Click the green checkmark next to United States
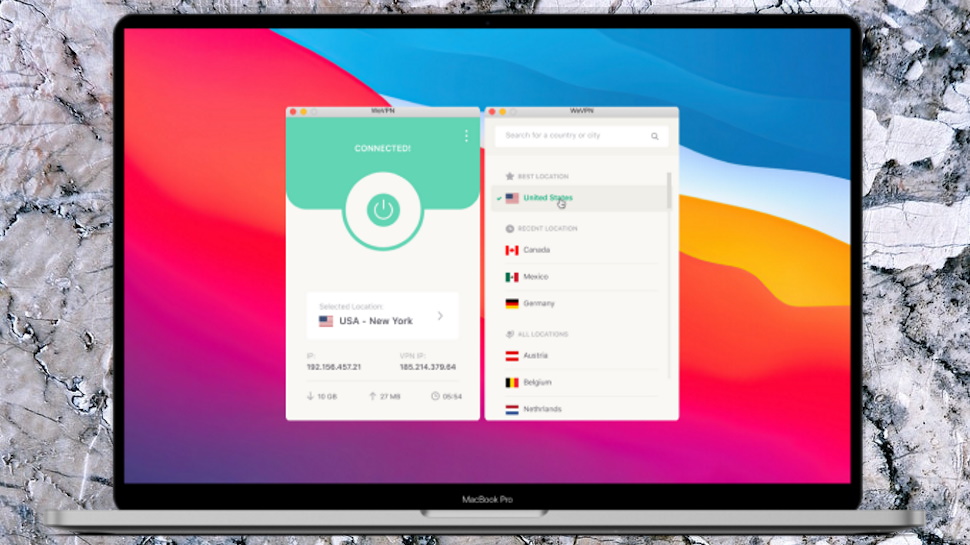The image size is (970, 545). click(x=499, y=198)
